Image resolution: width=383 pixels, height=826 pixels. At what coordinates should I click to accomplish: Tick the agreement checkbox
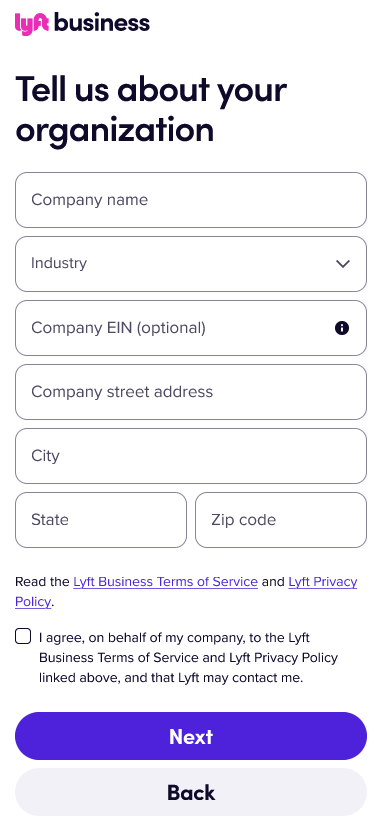coord(23,636)
